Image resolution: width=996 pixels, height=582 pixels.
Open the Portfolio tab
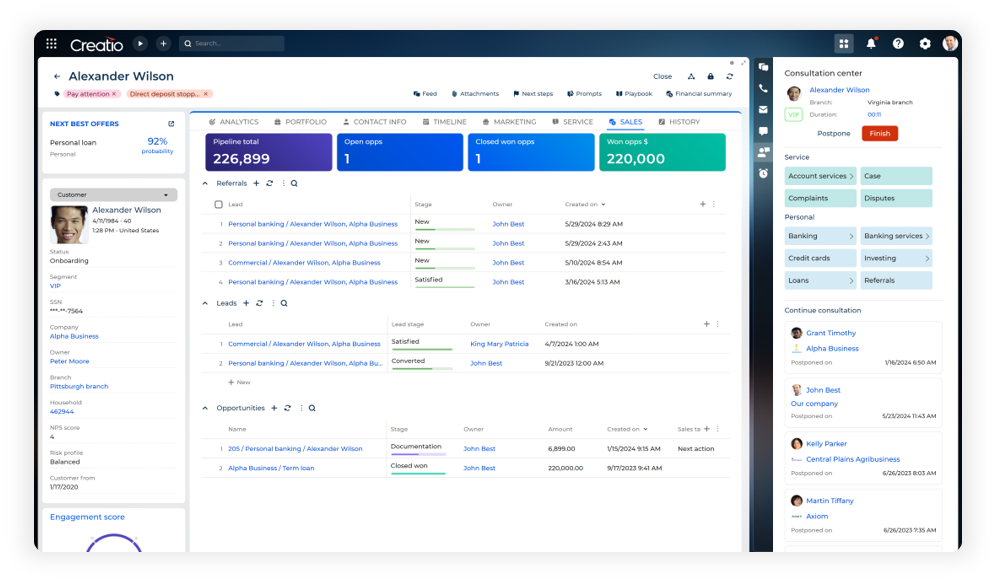coord(300,122)
